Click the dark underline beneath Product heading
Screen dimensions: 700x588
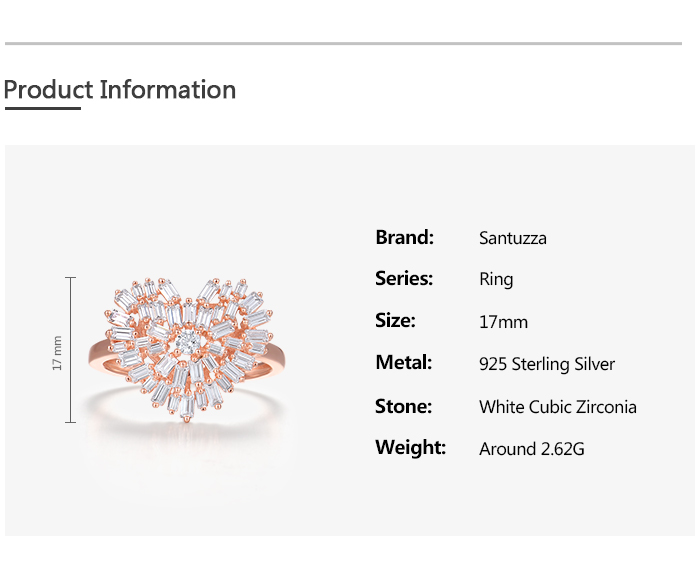(x=42, y=108)
